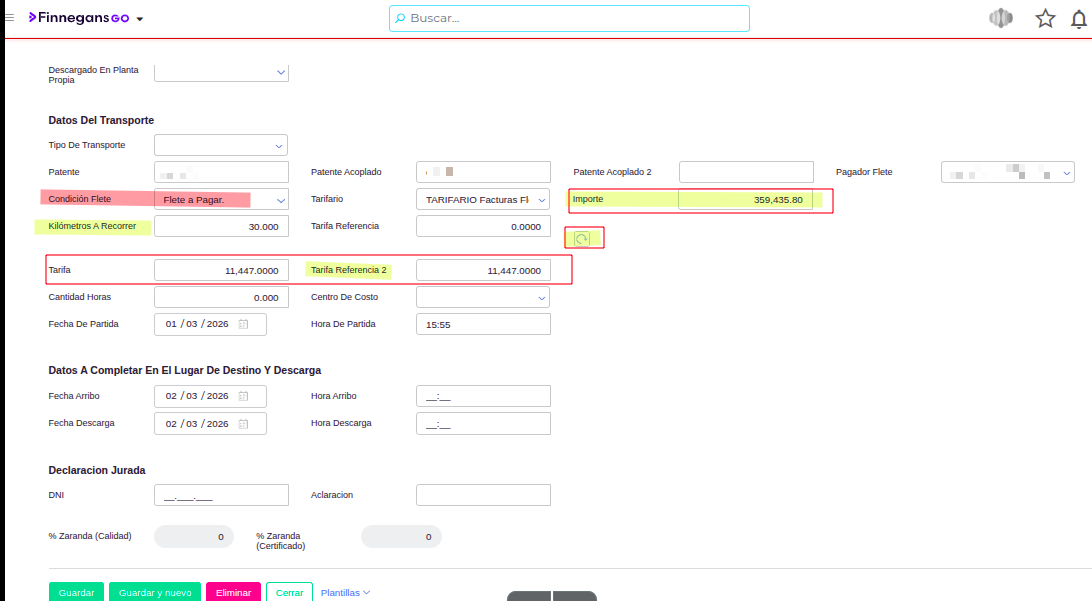Expand the Tarifario dropdown
This screenshot has width=1092, height=601.
coord(541,200)
